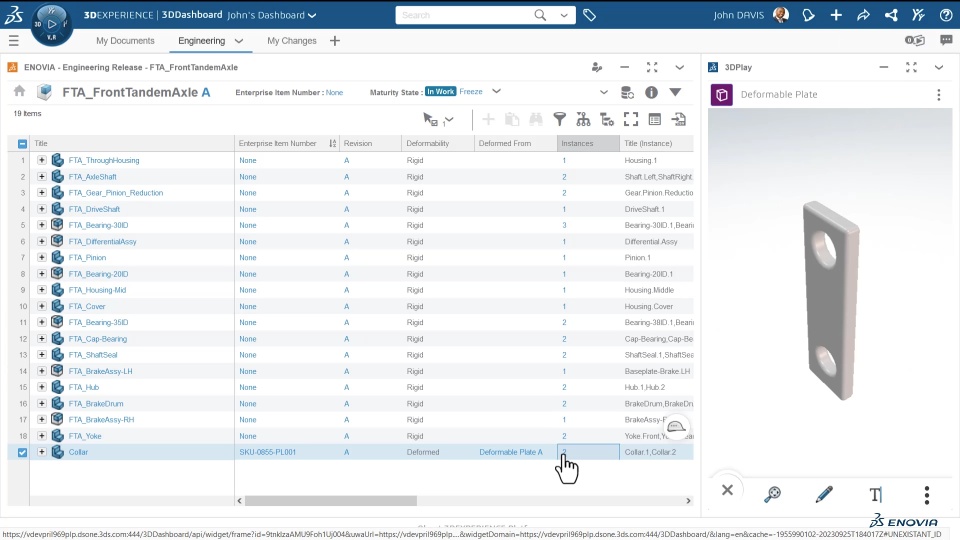Uncheck the Collar row checkbox
Viewport: 960px width, 540px height.
23,452
